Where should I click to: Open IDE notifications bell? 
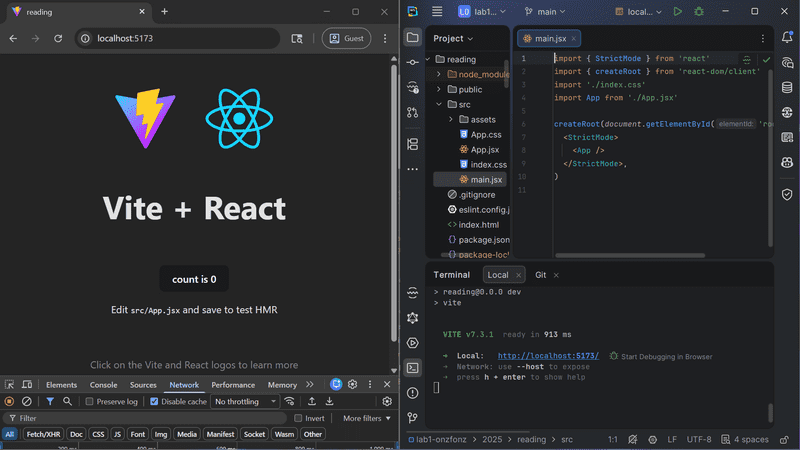(787, 37)
